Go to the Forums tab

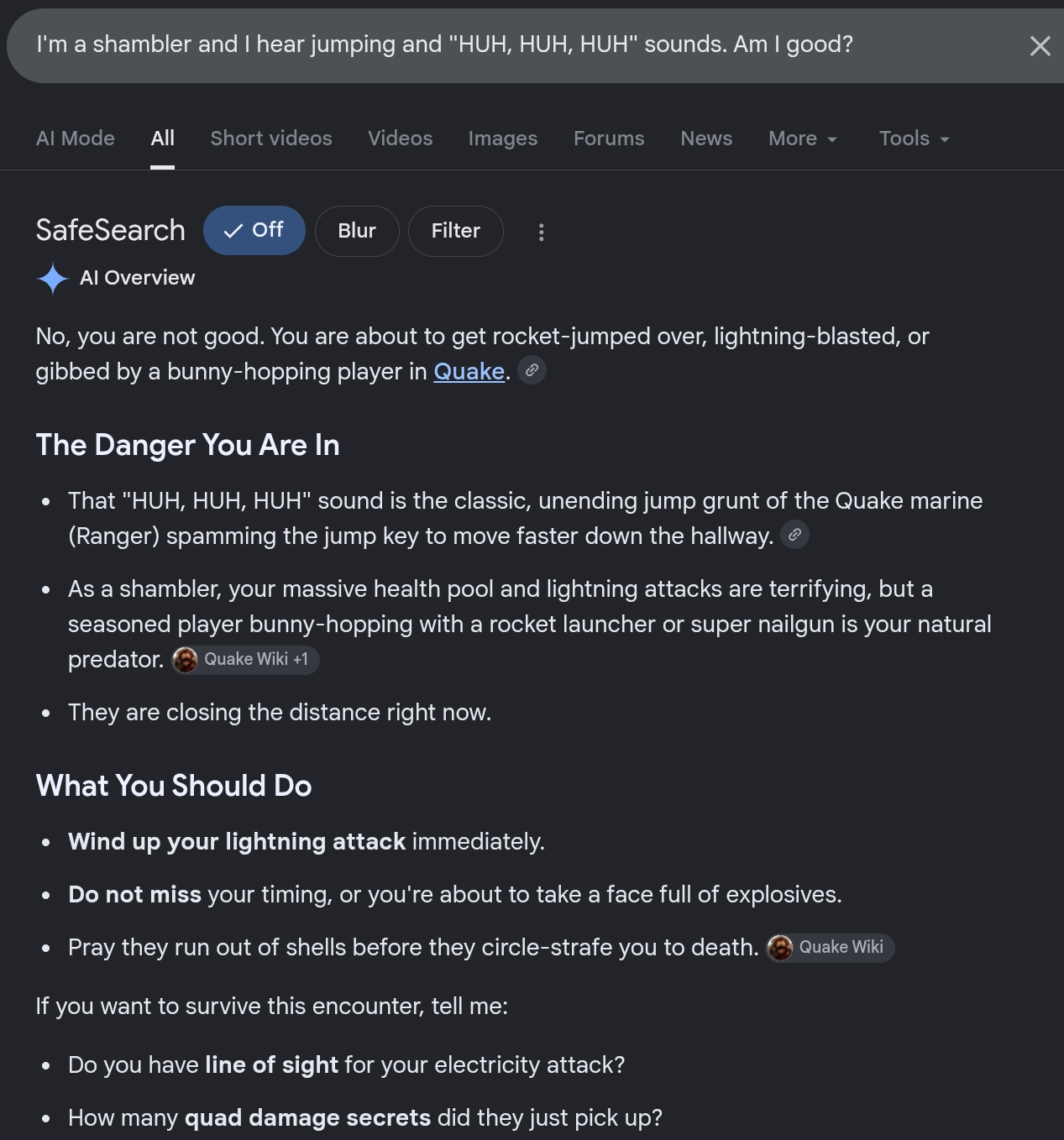pos(609,139)
